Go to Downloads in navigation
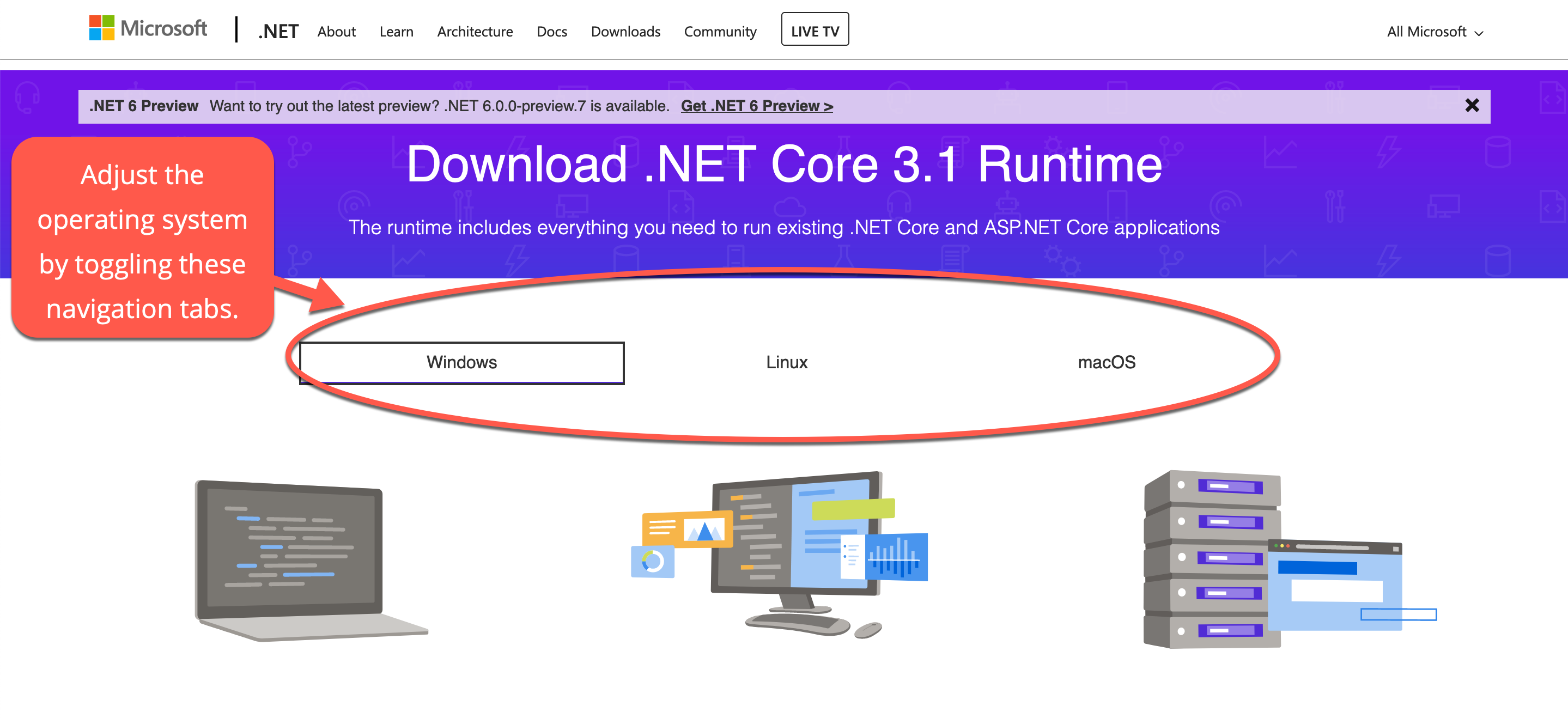Image resolution: width=1568 pixels, height=718 pixels. 625,32
